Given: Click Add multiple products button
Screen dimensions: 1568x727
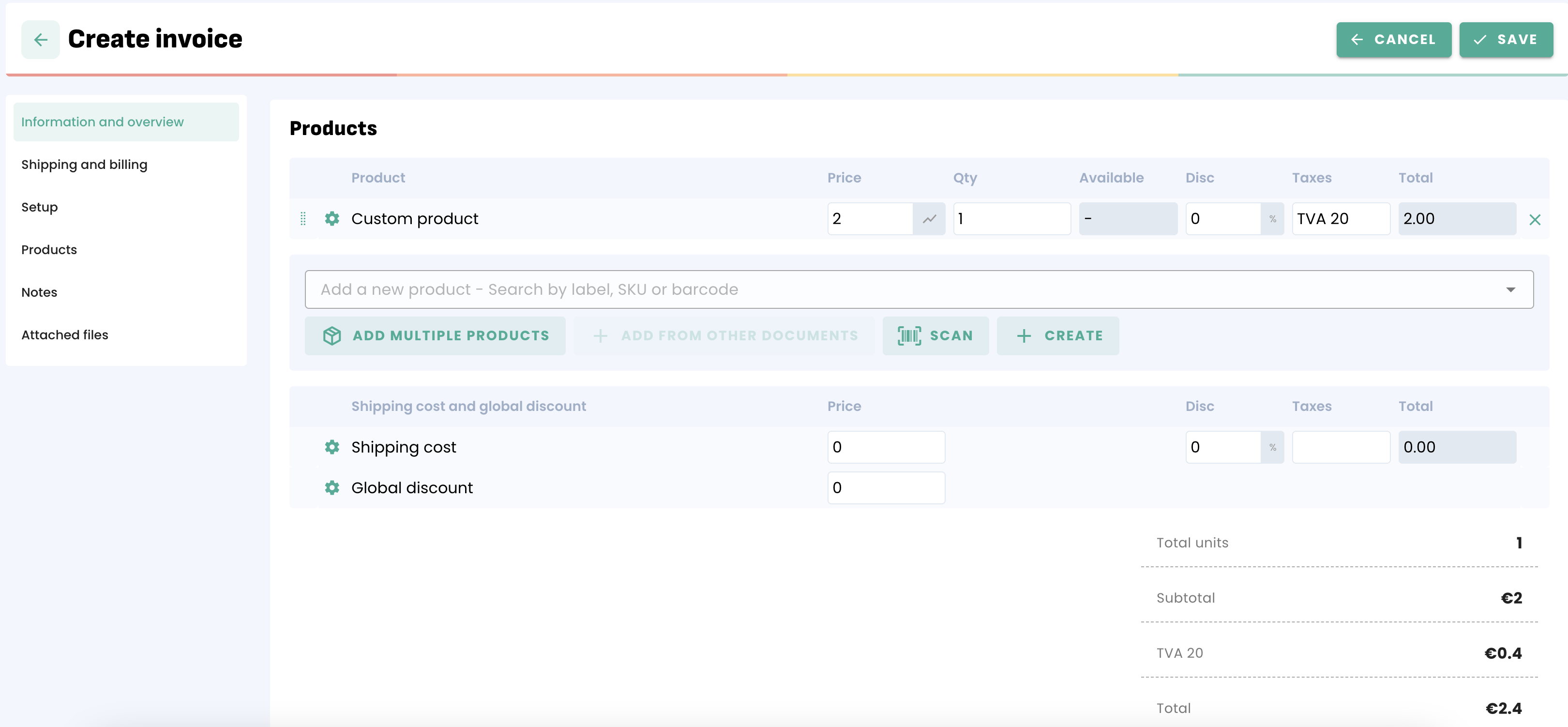Looking at the screenshot, I should point(435,335).
